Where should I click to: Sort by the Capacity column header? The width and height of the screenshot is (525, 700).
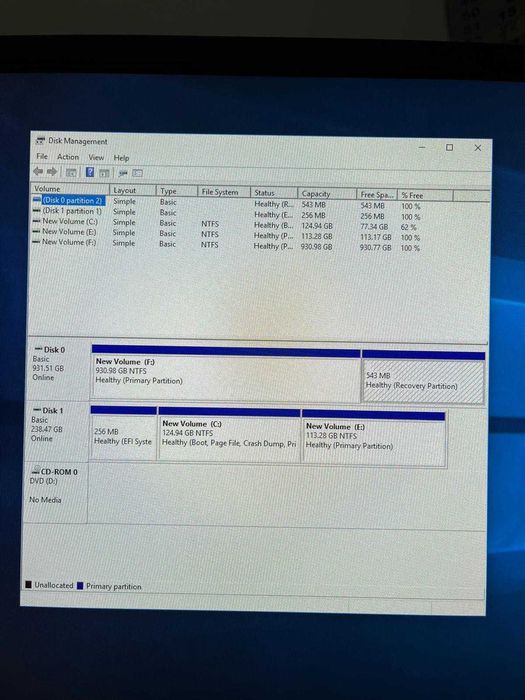[327, 194]
